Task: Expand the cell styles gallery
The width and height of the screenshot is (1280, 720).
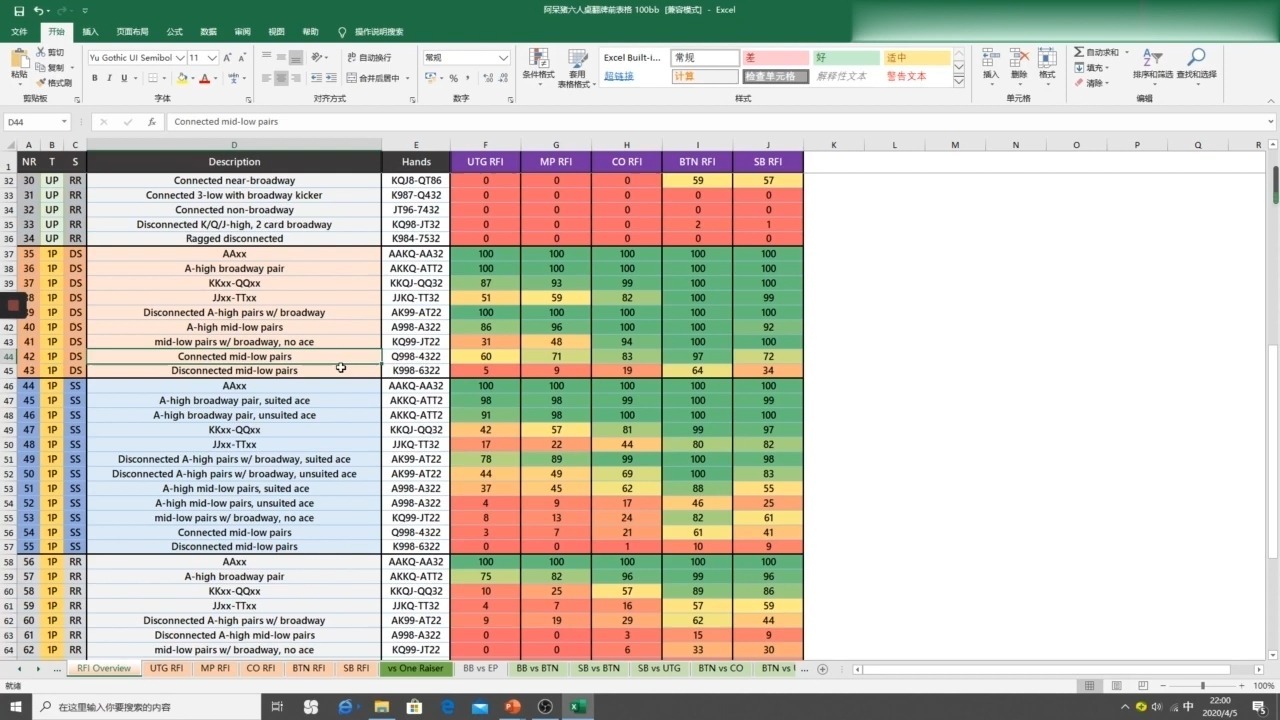Action: [x=959, y=81]
